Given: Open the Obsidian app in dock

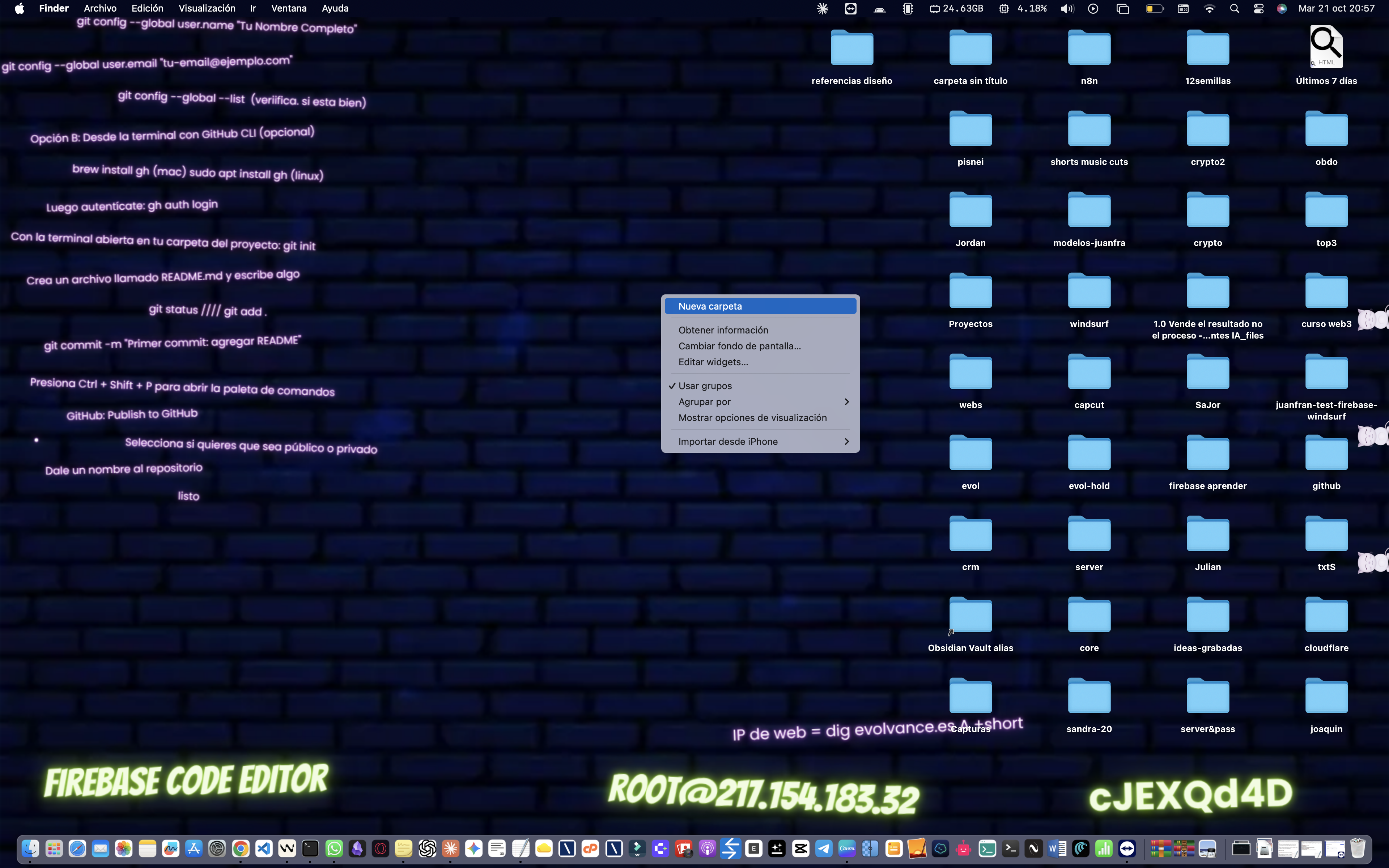Looking at the screenshot, I should point(357,848).
